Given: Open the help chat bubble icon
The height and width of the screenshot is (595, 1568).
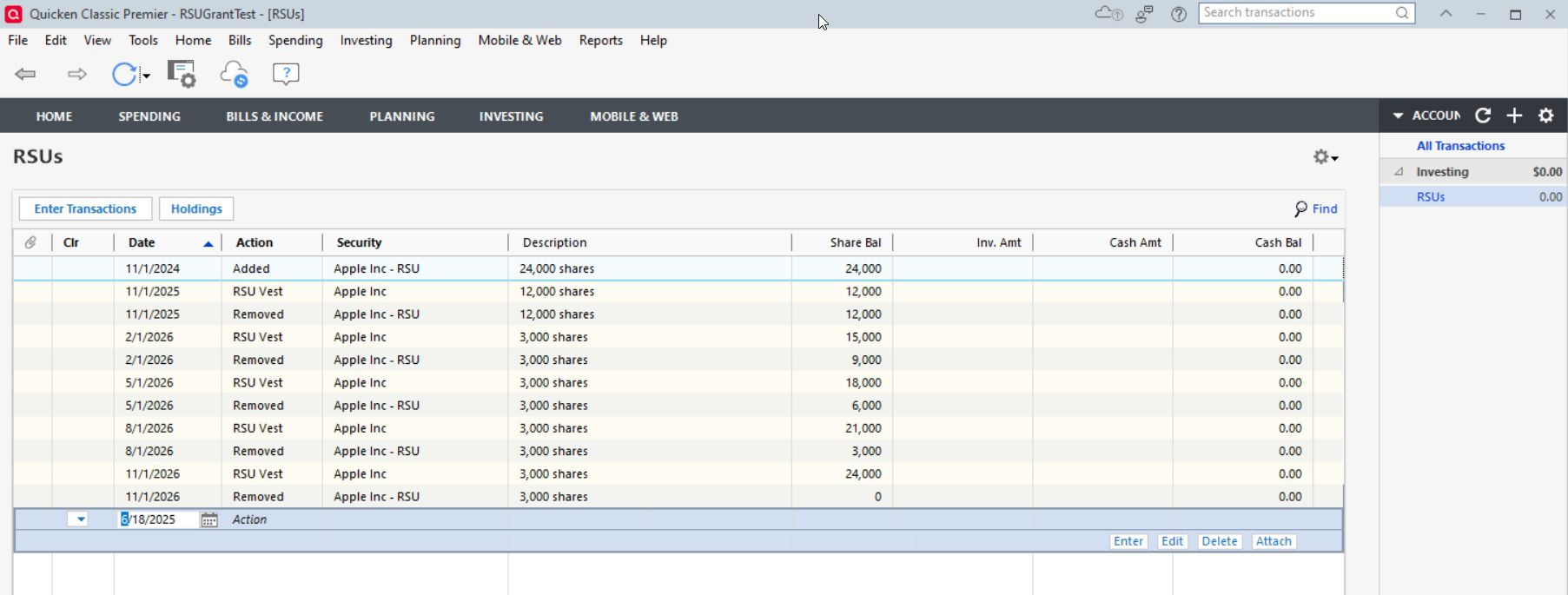Looking at the screenshot, I should coord(286,74).
